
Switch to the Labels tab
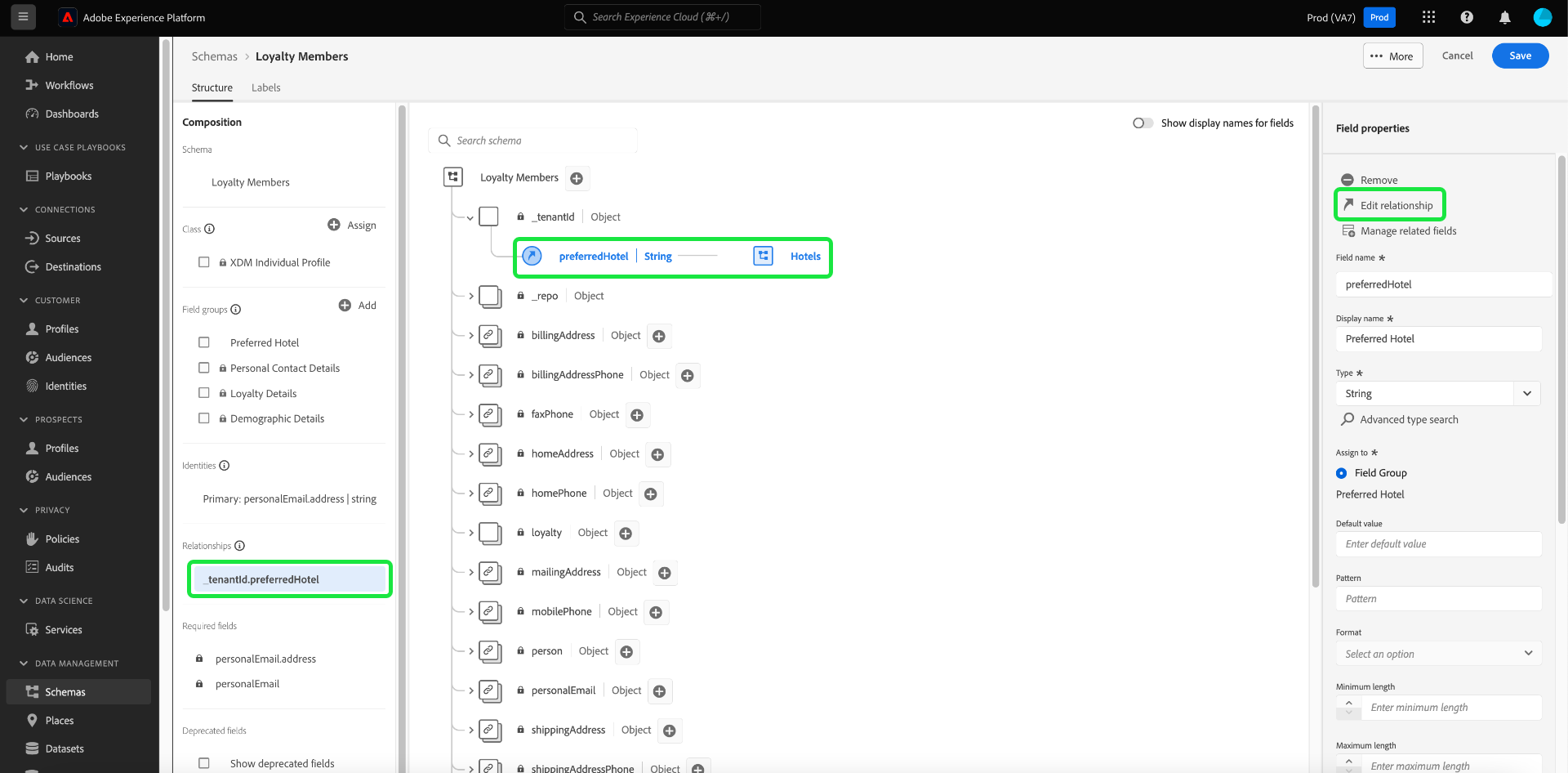point(265,87)
